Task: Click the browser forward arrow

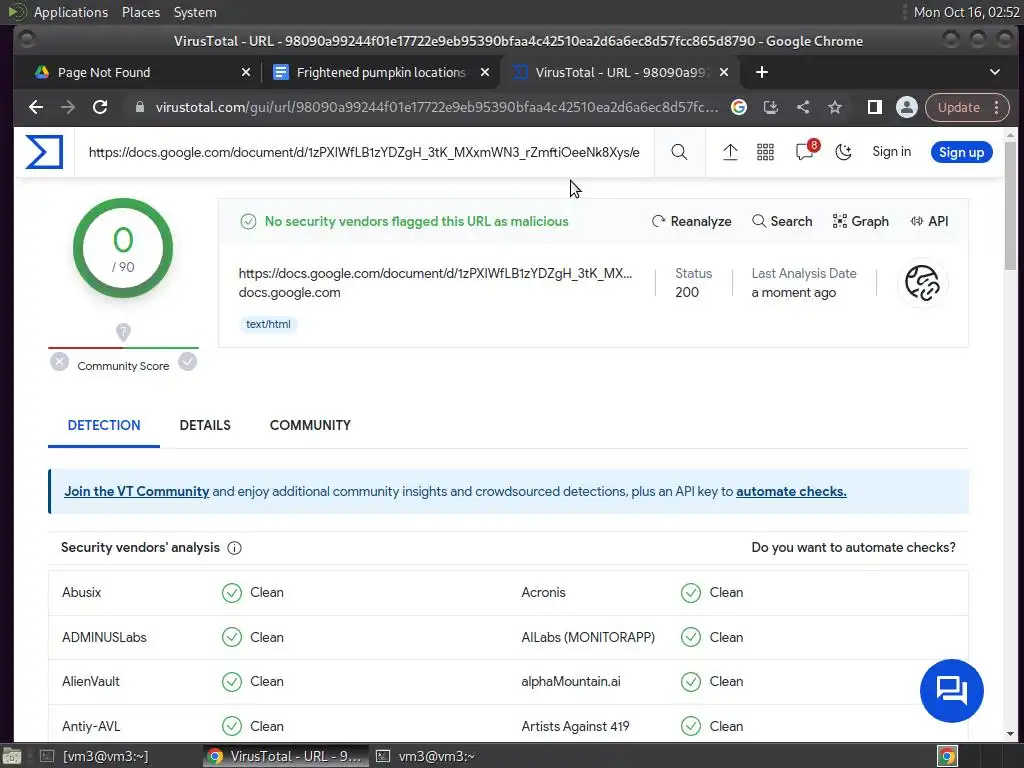Action: 68,107
